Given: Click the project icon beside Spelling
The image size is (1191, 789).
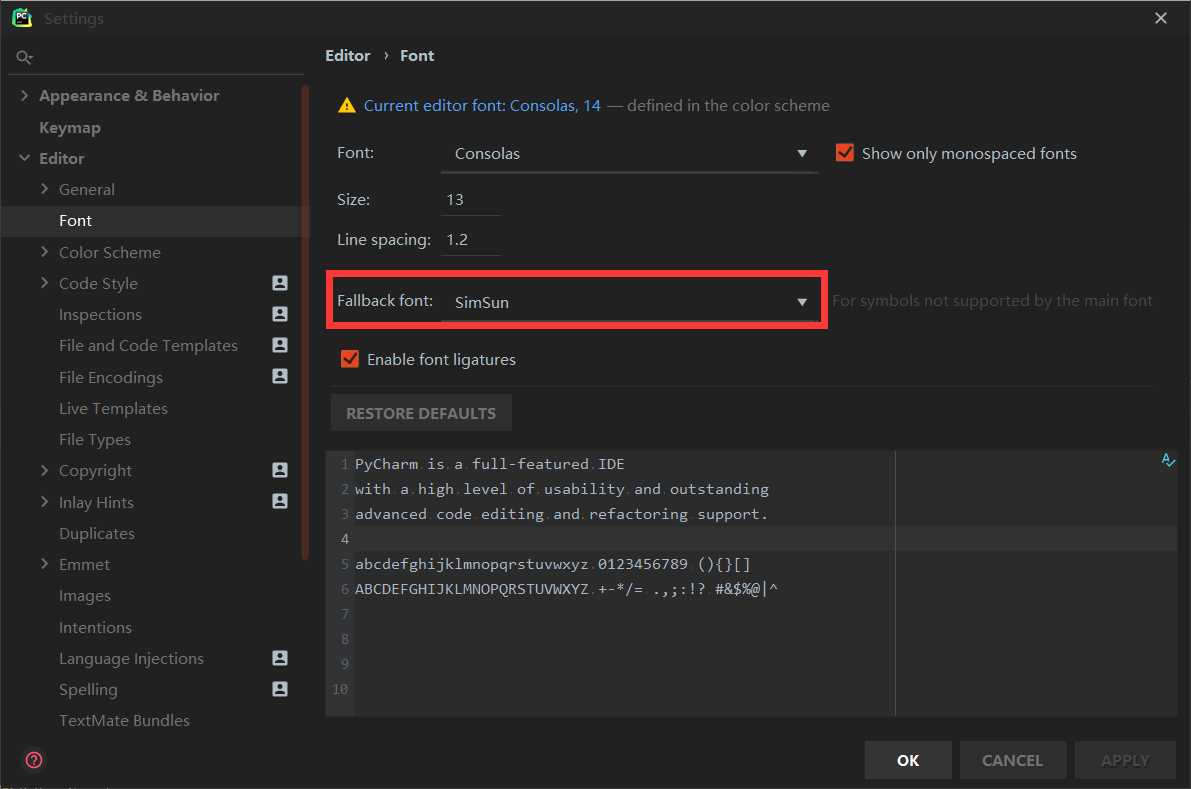Looking at the screenshot, I should click(280, 689).
